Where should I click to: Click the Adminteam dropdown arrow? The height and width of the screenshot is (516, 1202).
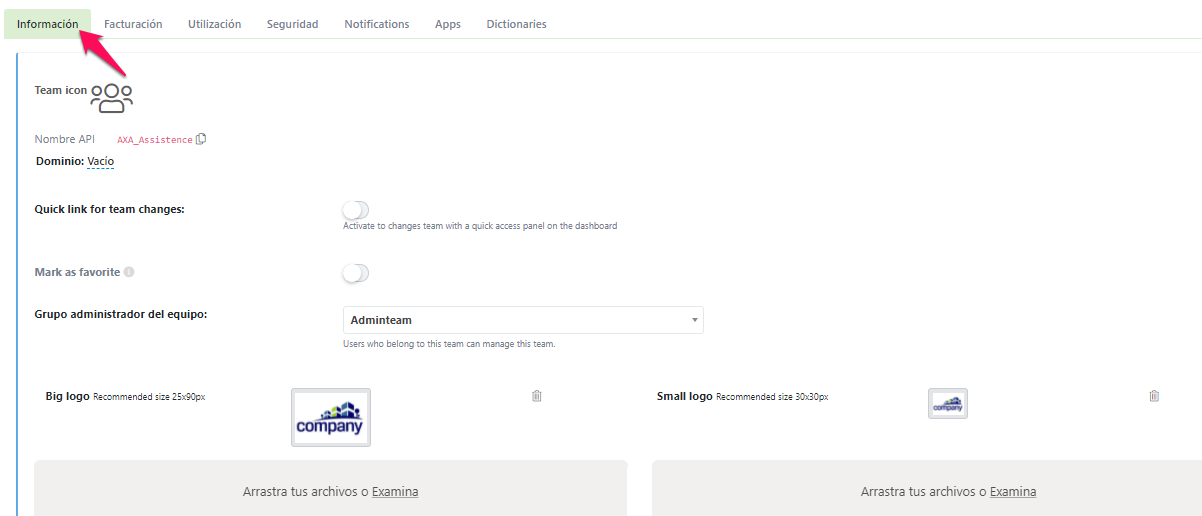(x=694, y=320)
